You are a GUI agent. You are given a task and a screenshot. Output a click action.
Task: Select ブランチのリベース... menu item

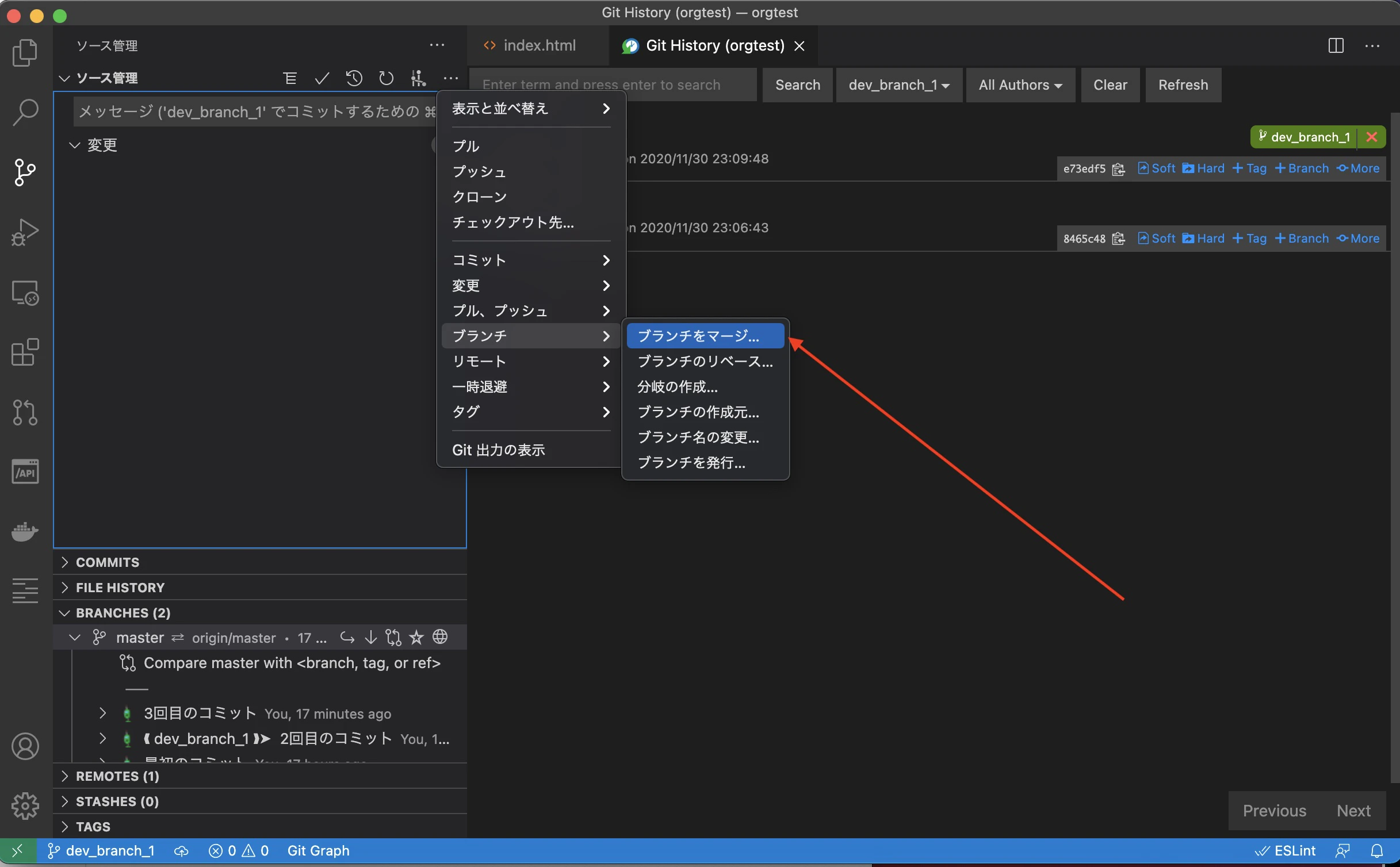click(705, 361)
